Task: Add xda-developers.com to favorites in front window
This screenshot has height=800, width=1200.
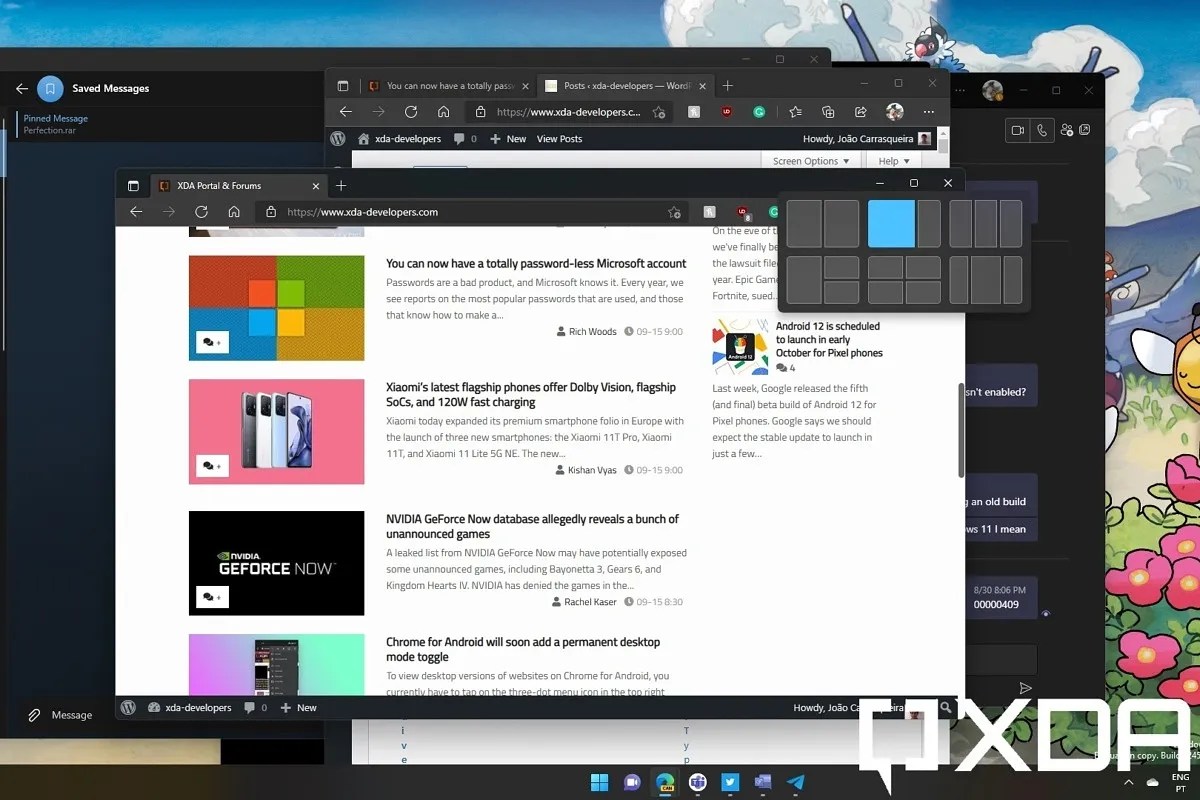Action: (x=675, y=212)
